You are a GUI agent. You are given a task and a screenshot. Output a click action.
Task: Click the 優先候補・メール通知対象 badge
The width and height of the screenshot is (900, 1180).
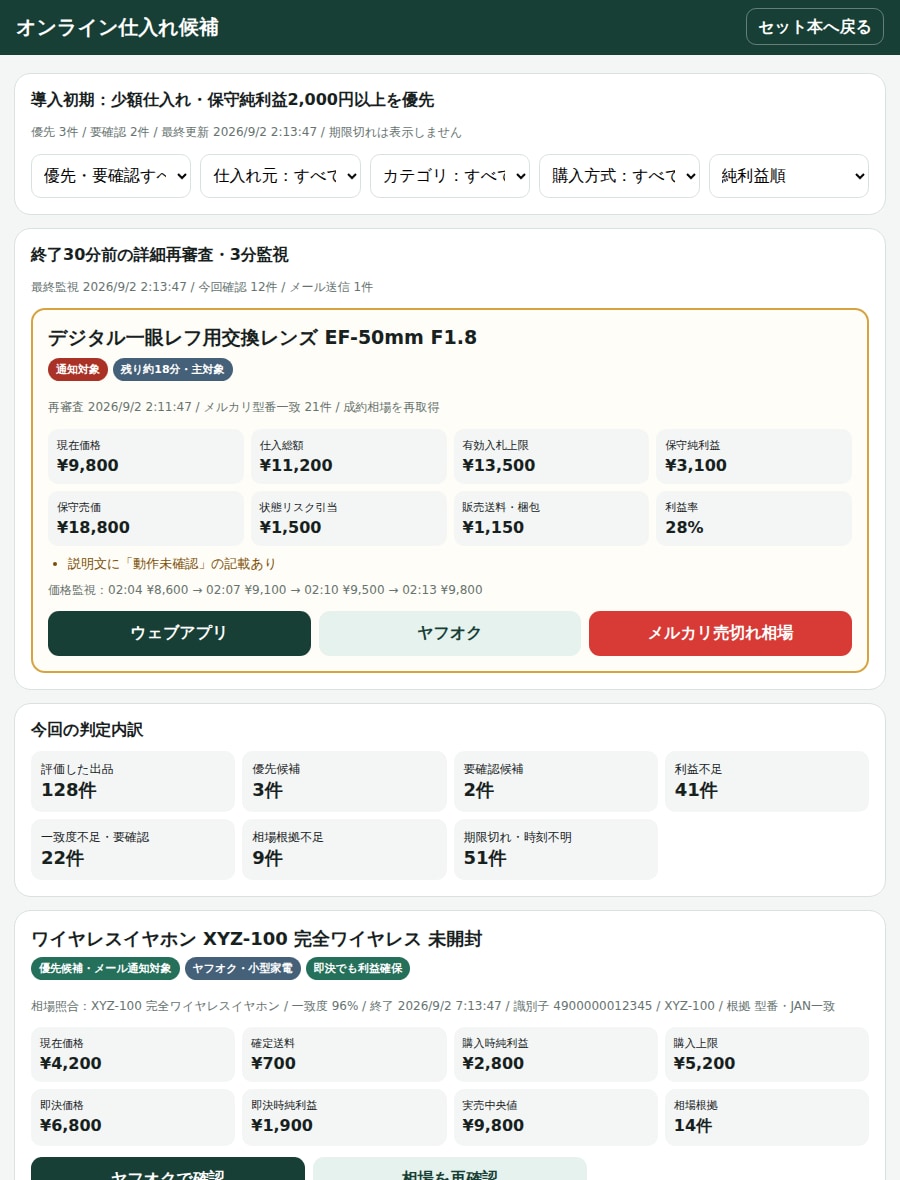pyautogui.click(x=105, y=969)
